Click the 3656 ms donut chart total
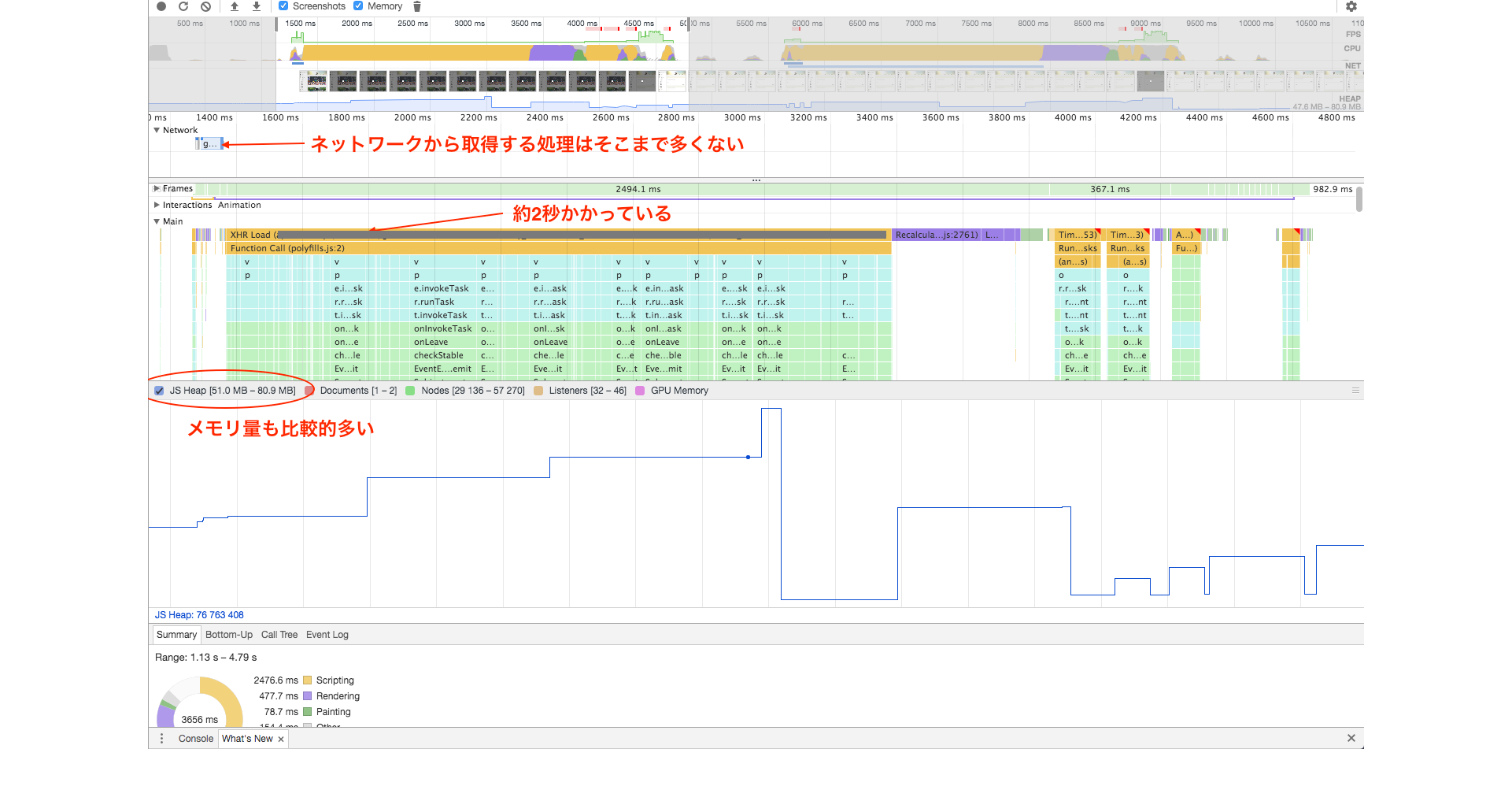This screenshot has height=786, width=1512. tap(200, 720)
